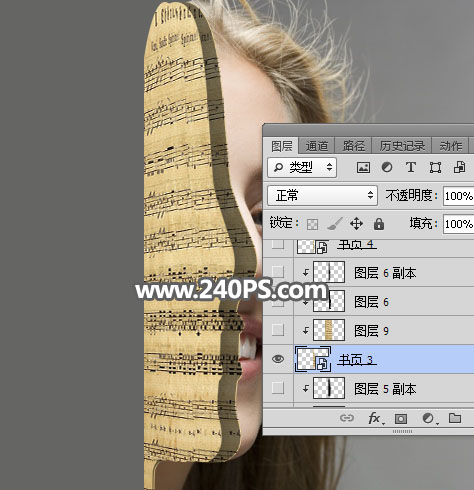Switch to the 图层 tab
The width and height of the screenshot is (474, 490).
coord(282,146)
